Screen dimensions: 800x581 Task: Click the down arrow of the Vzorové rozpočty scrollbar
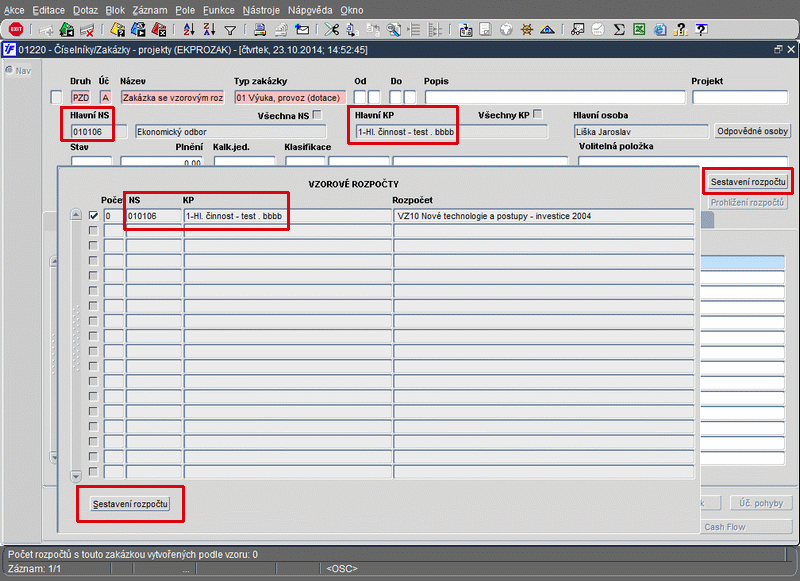click(76, 476)
